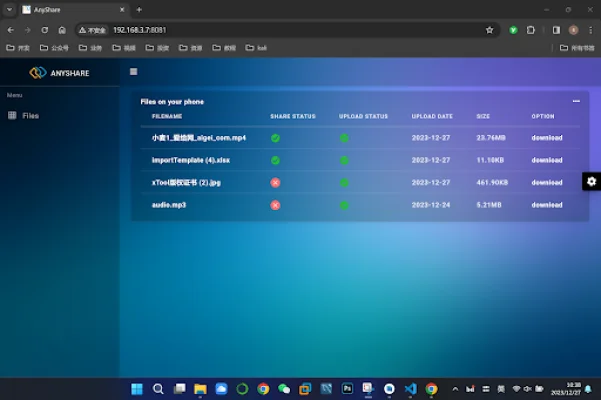This screenshot has width=601, height=400.
Task: Click red share status icon for xTool jpg
Action: (275, 182)
